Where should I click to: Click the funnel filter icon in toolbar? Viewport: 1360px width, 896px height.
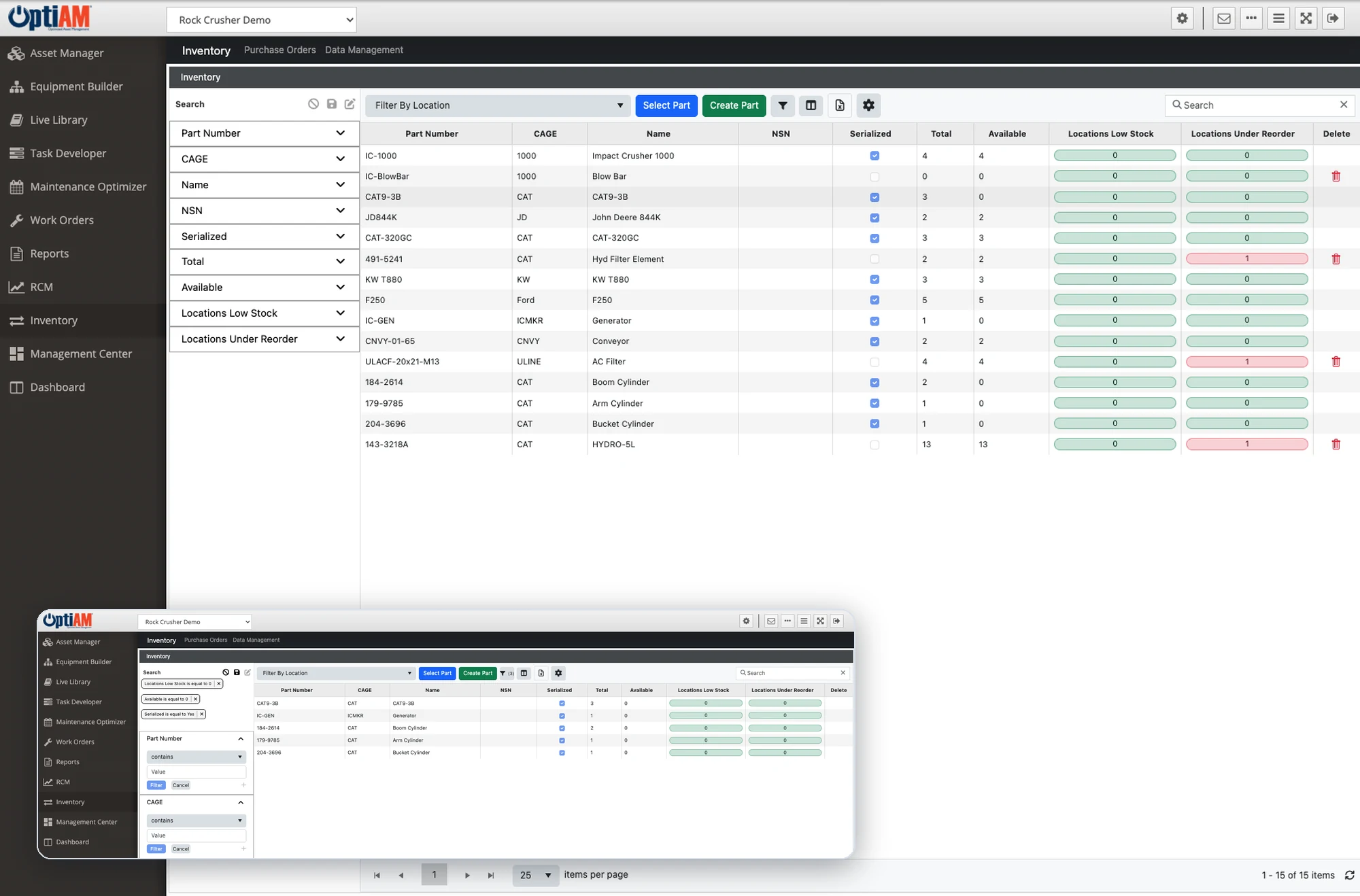[x=783, y=105]
